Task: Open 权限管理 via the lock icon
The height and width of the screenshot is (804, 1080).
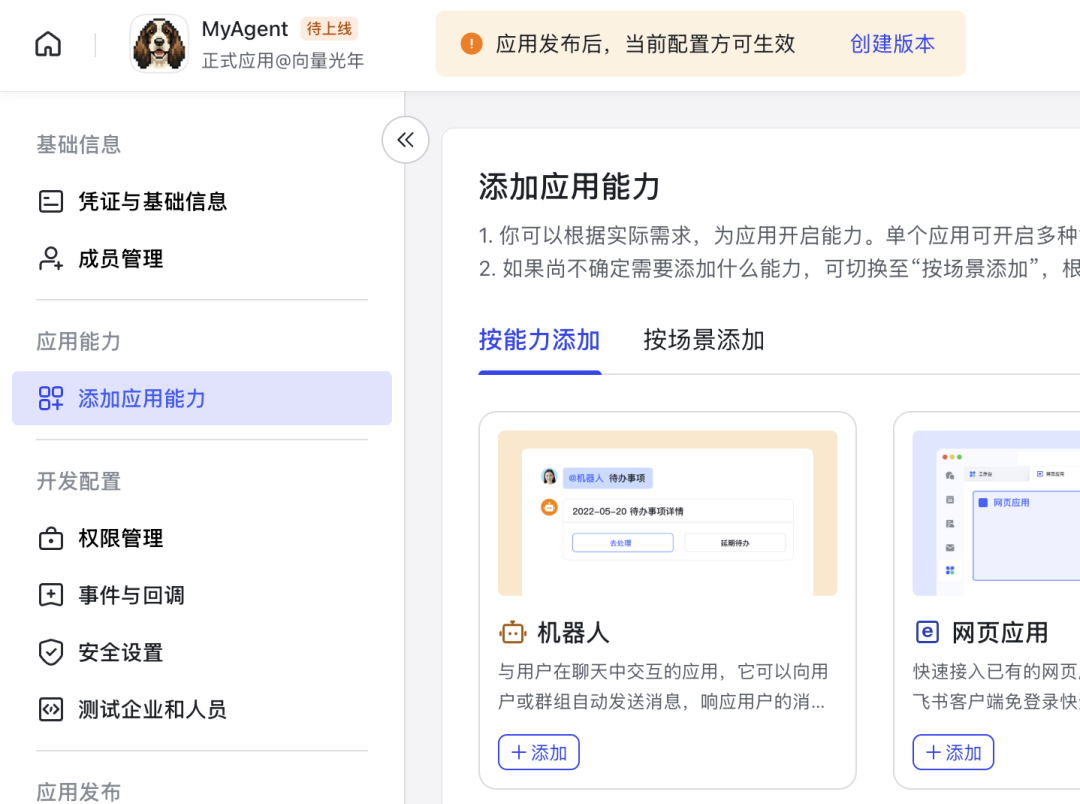Action: coord(51,538)
